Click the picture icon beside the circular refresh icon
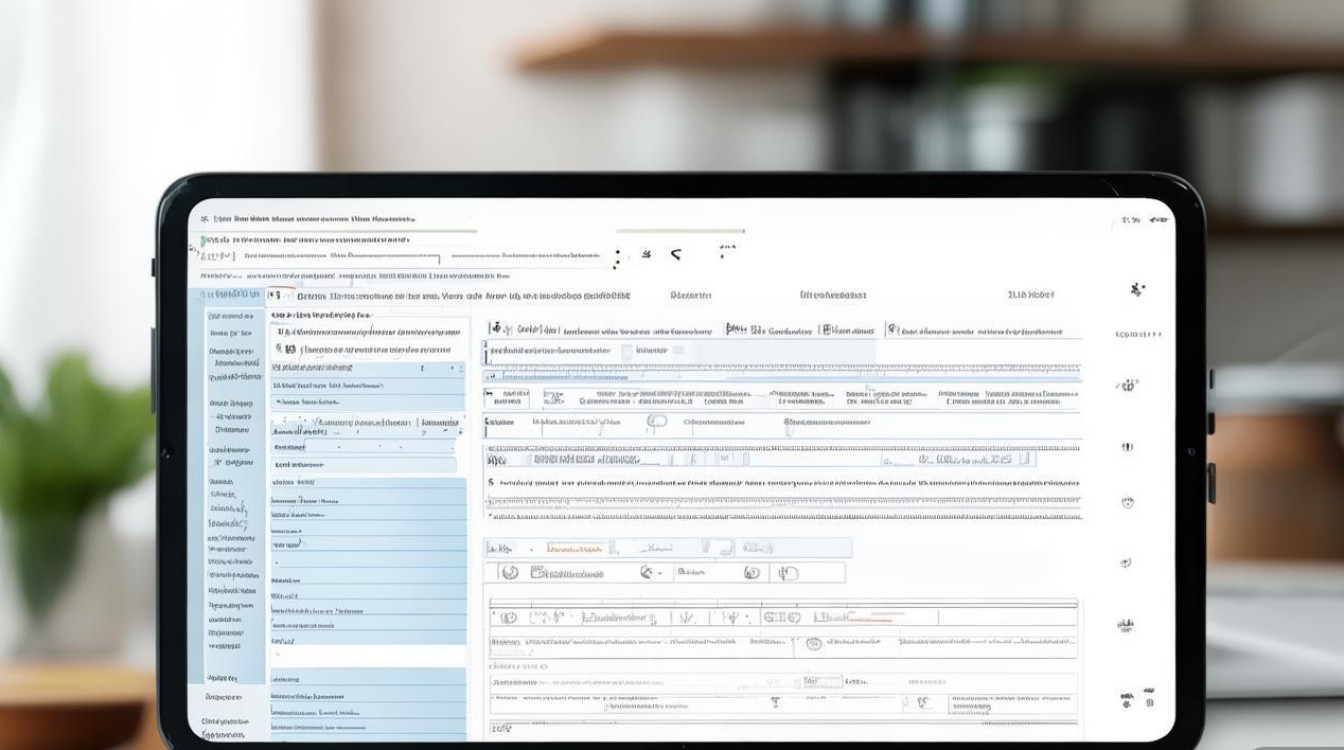This screenshot has width=1344, height=750. point(539,573)
